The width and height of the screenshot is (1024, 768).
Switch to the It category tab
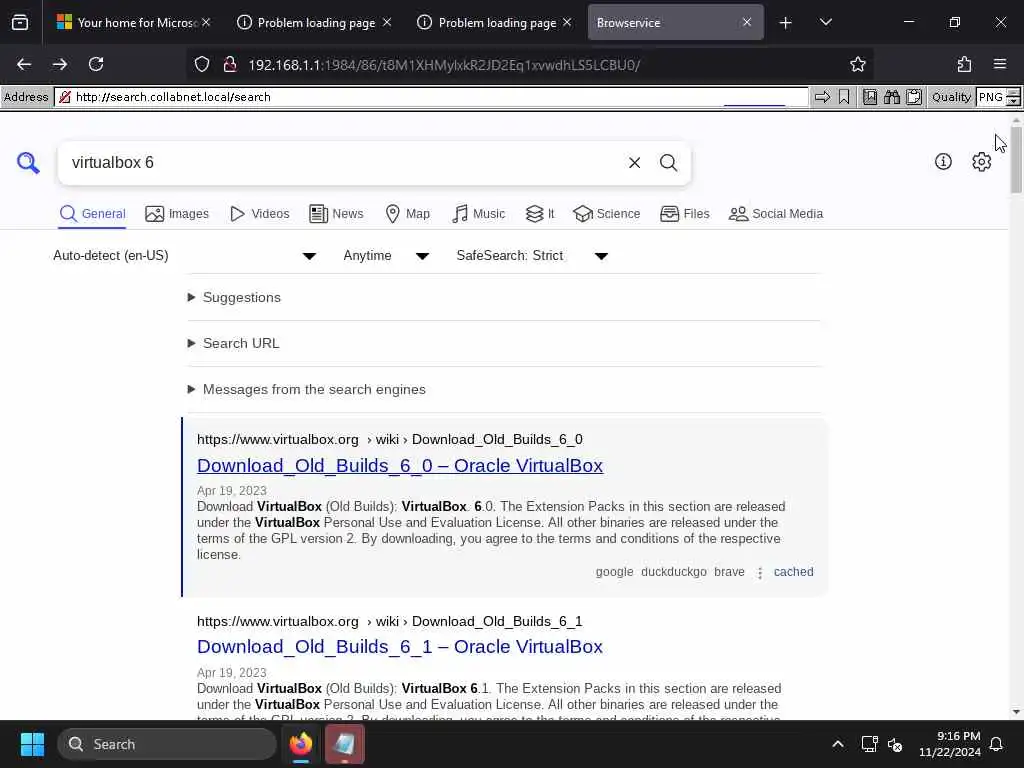coord(540,214)
